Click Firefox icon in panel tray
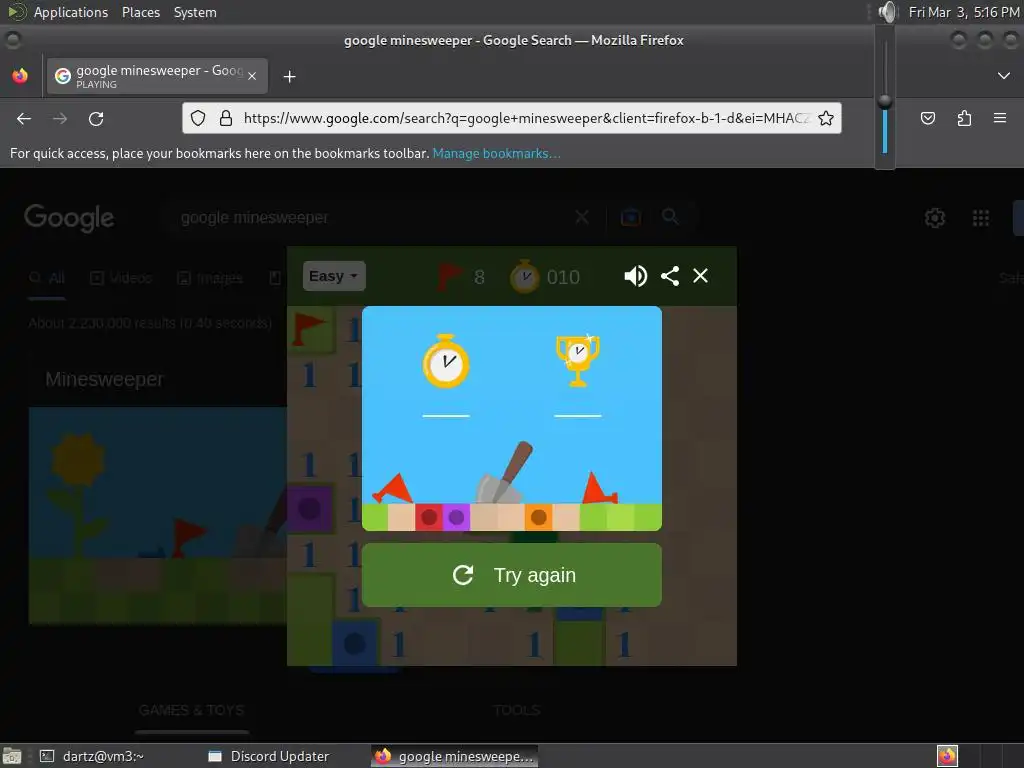 coord(947,756)
